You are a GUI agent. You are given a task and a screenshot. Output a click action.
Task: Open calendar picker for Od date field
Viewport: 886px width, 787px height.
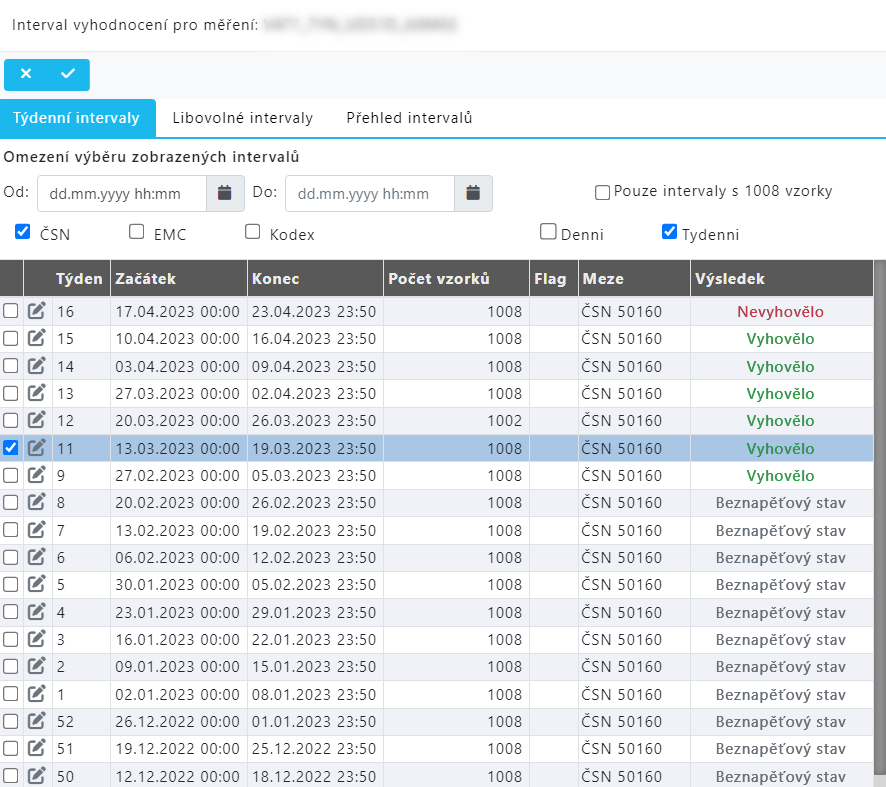click(x=225, y=193)
